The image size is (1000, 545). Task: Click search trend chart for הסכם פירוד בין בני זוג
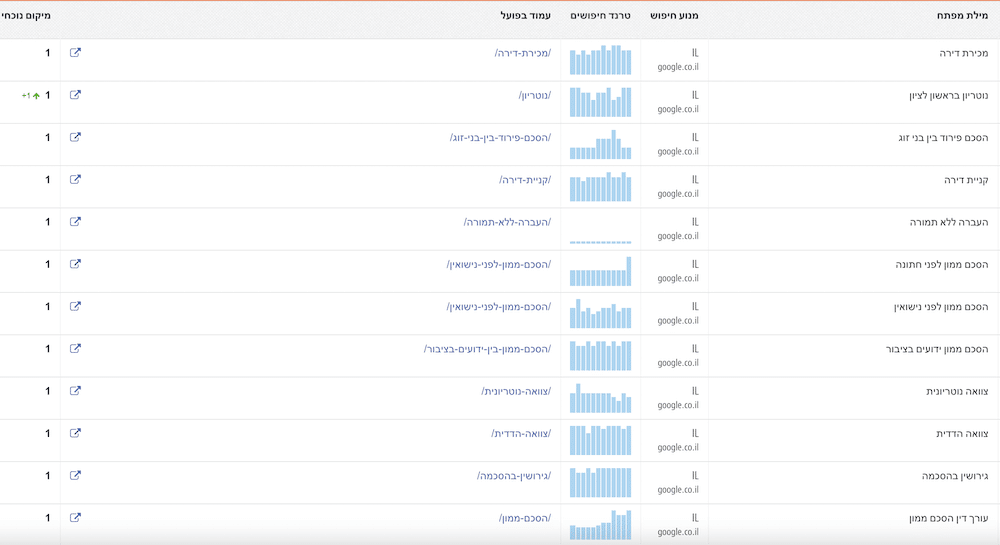coord(600,145)
